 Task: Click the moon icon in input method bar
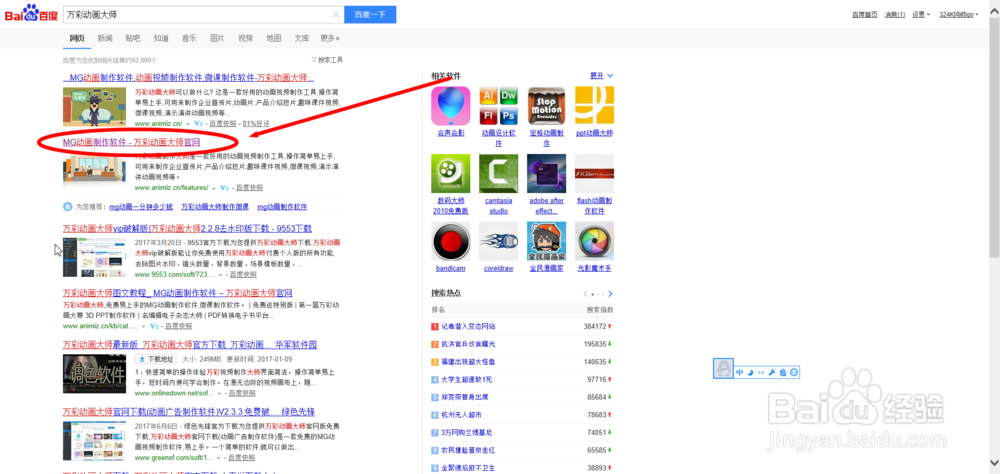751,372
